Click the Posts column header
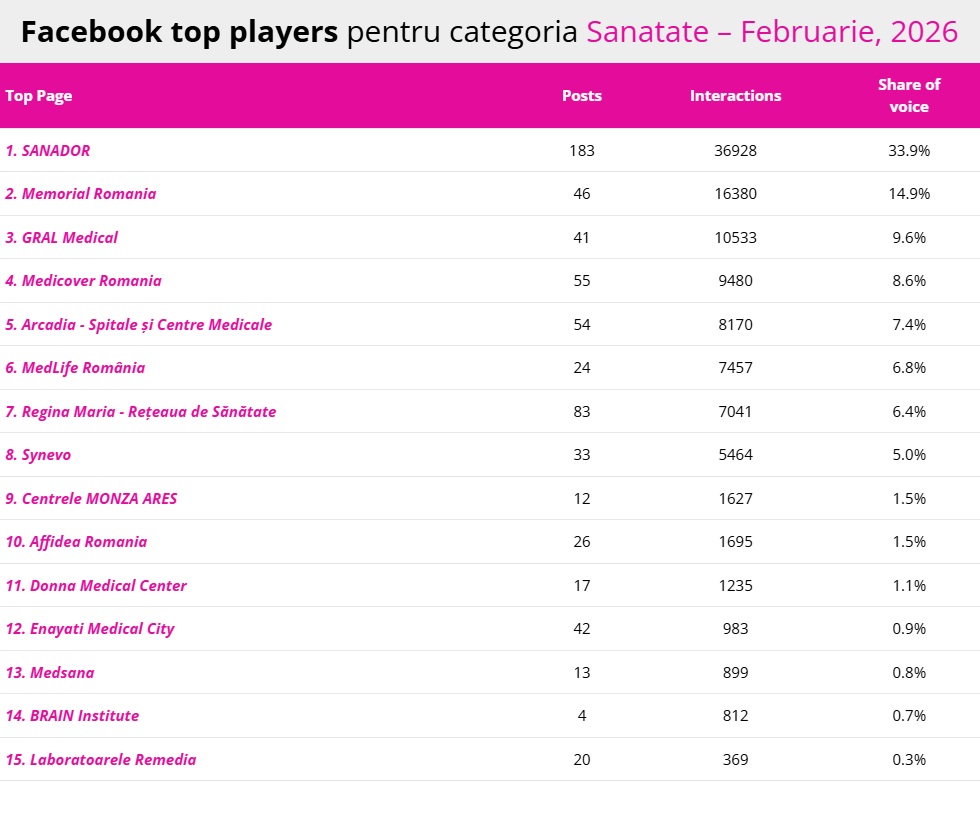The height and width of the screenshot is (813, 980). click(x=582, y=96)
